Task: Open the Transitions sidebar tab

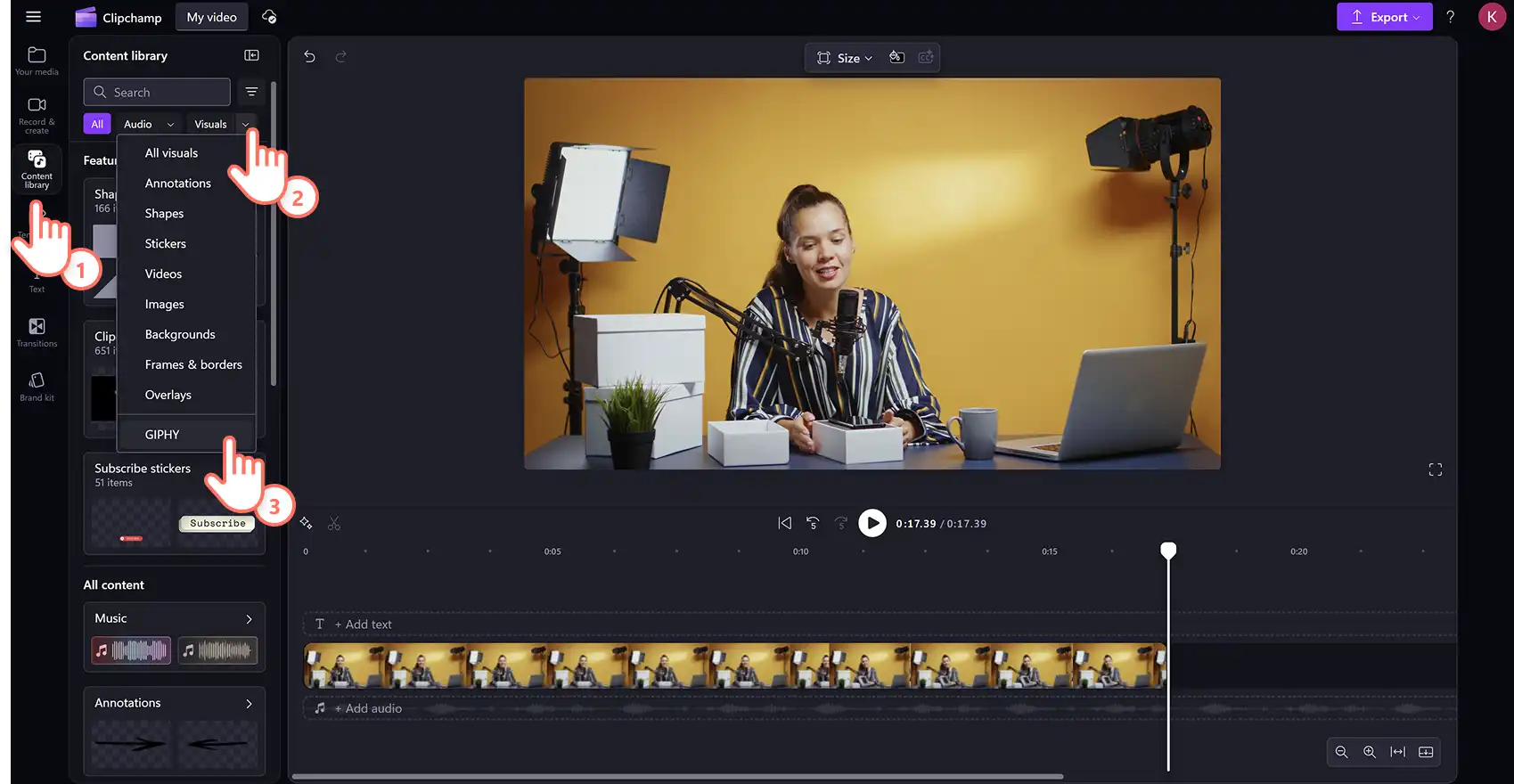Action: click(x=37, y=332)
